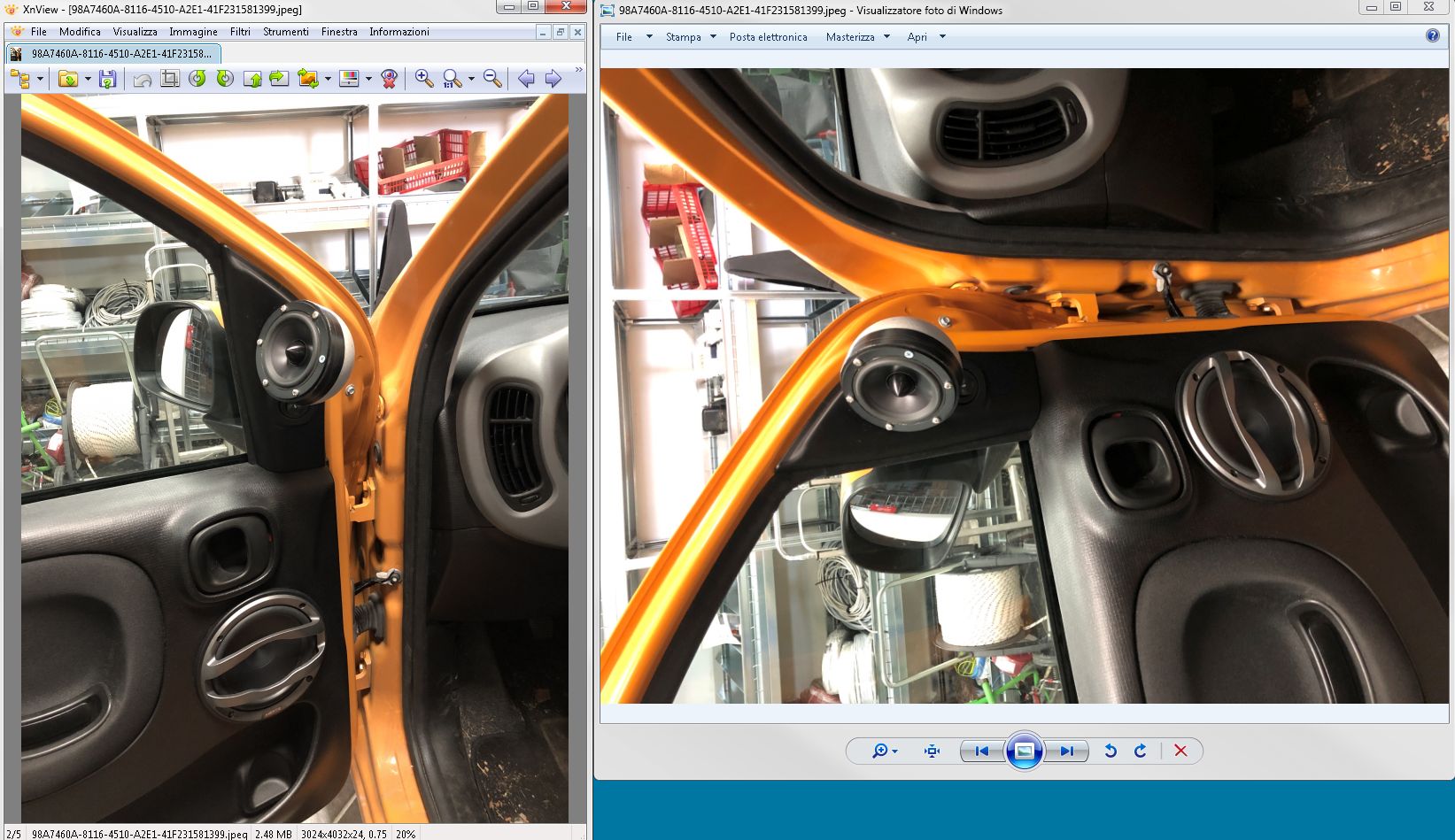1455x840 pixels.
Task: Expand the browser icon's dropdown arrow in XnView
Action: (40, 79)
